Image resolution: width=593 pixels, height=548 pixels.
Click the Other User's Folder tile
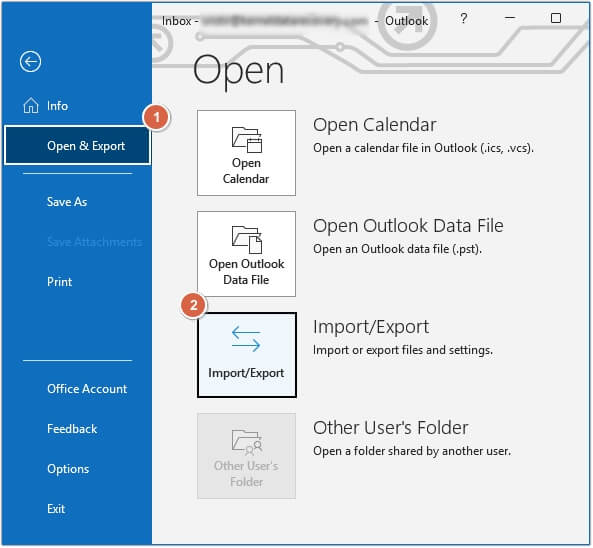[x=246, y=456]
